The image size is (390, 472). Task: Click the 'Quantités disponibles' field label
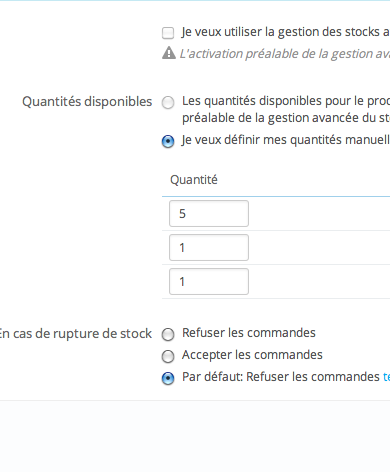tap(87, 102)
